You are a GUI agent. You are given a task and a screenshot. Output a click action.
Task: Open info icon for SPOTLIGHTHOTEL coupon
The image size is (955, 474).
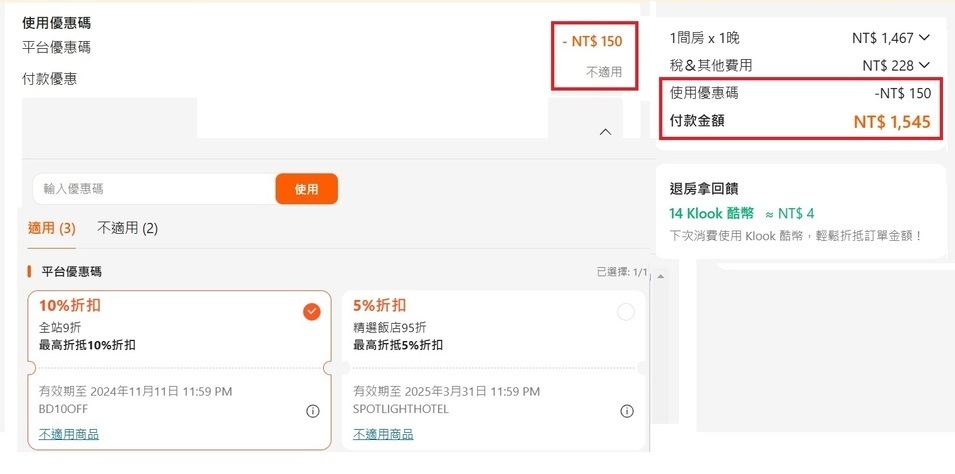[x=627, y=411]
